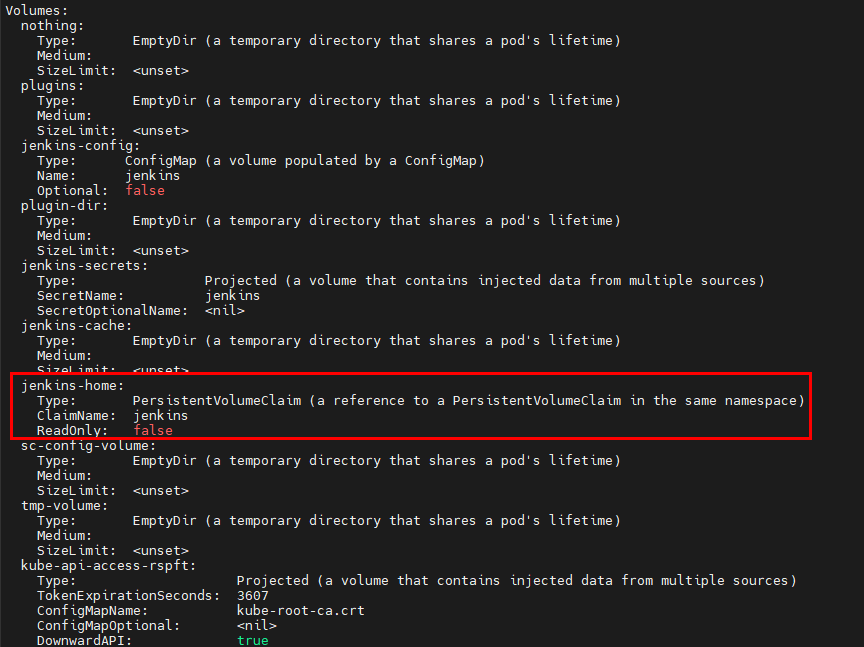
Task: Select the "PersistentVolumeClaim" type description line
Action: pos(468,401)
